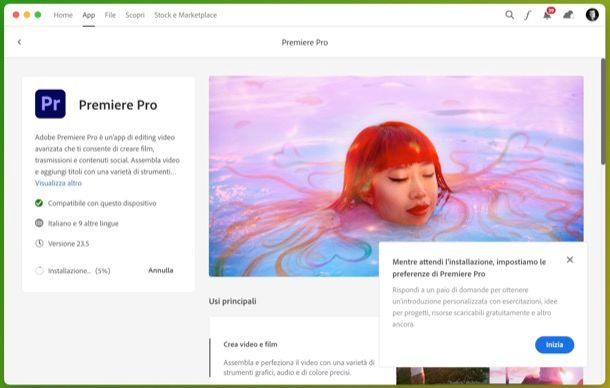Check the cloud sync status icon

(x=568, y=15)
